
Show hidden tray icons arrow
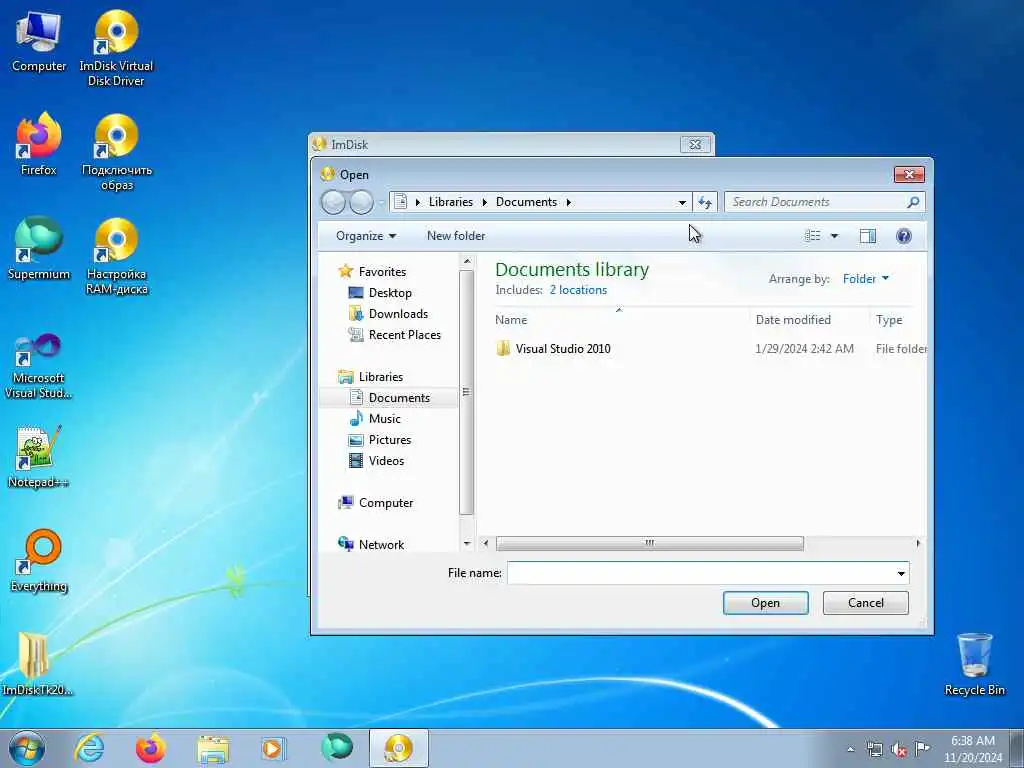(x=851, y=749)
